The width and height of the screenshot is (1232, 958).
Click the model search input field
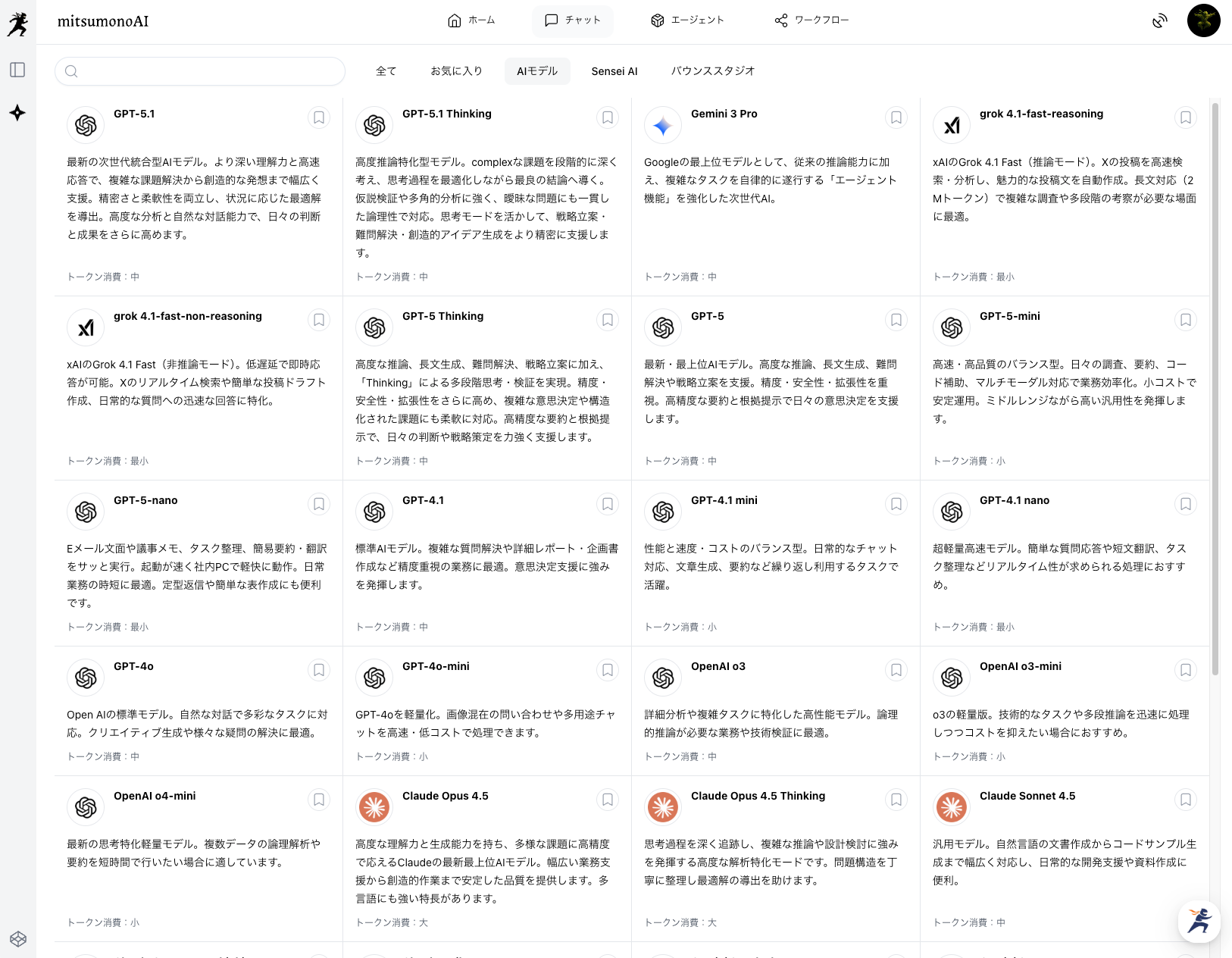point(200,71)
